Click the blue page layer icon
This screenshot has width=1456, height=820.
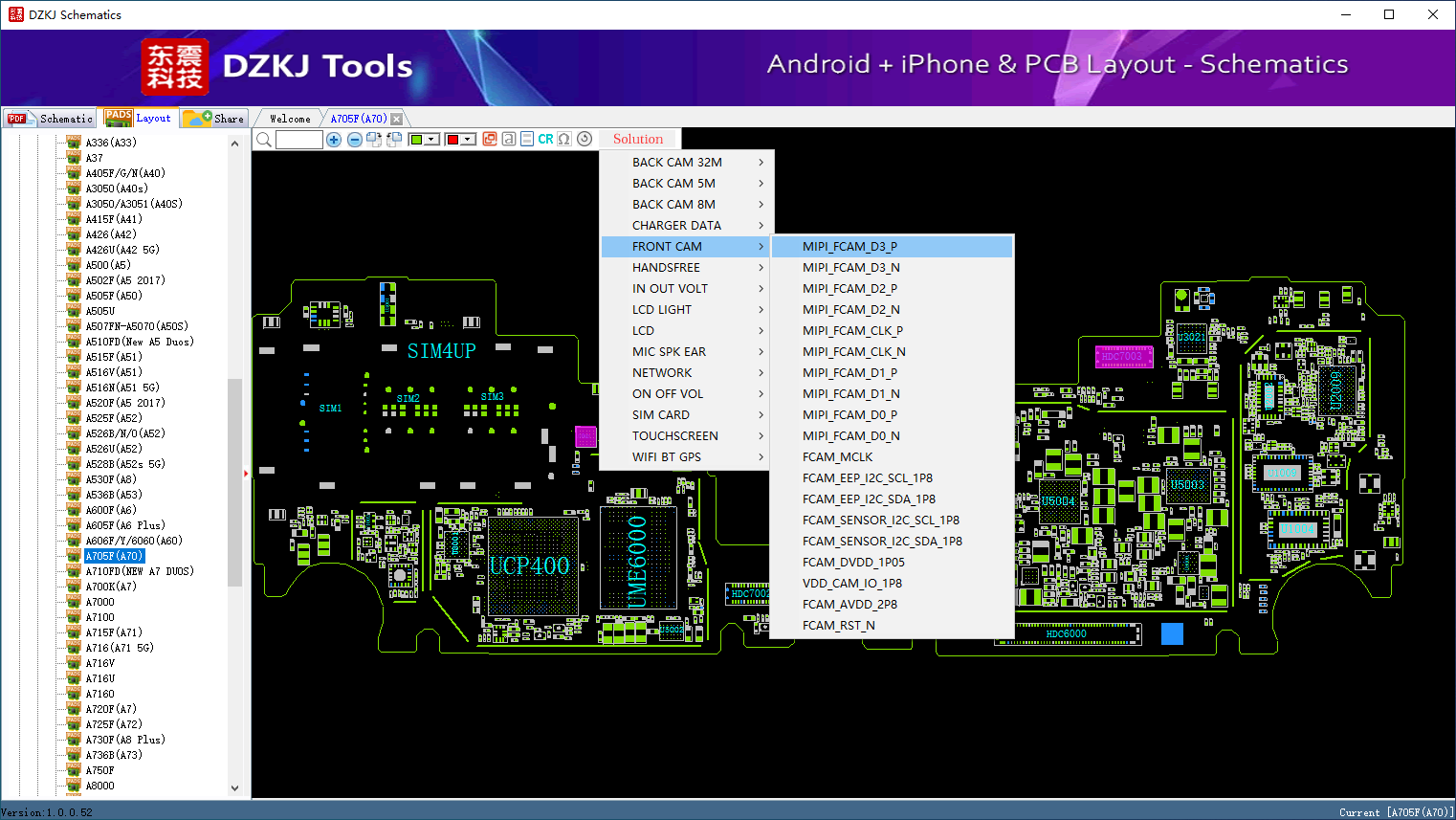point(527,139)
